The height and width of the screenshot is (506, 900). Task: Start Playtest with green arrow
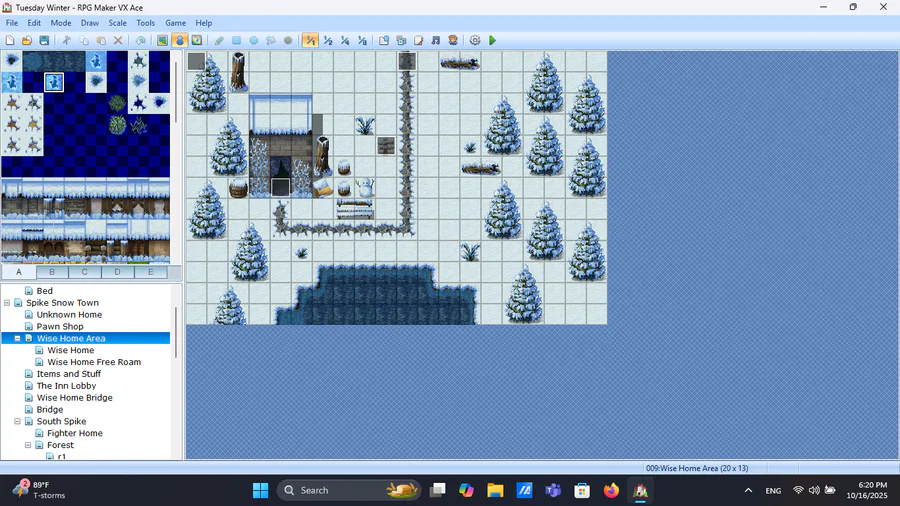pyautogui.click(x=492, y=40)
